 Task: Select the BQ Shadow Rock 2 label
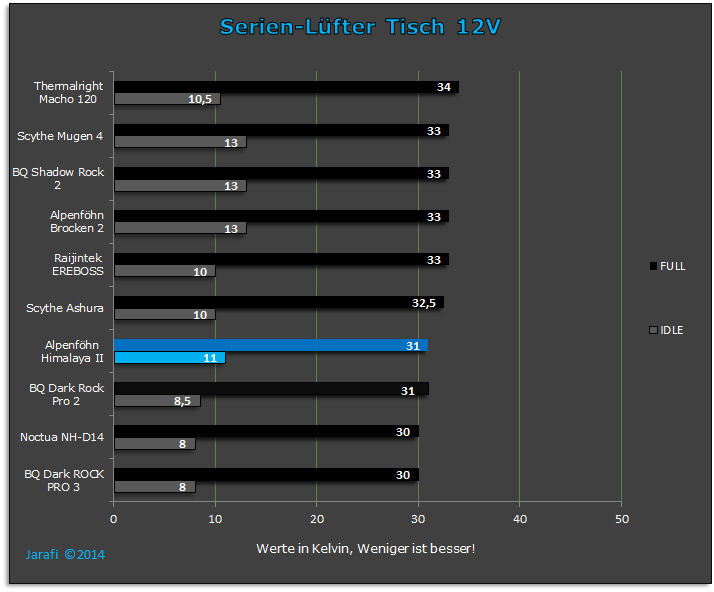click(x=58, y=179)
